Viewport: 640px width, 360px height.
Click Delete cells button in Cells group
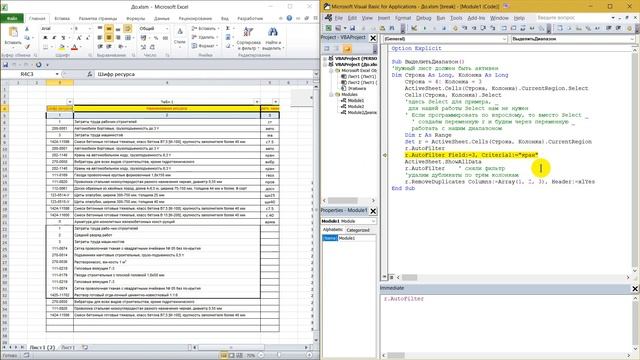pyautogui.click(x=204, y=37)
